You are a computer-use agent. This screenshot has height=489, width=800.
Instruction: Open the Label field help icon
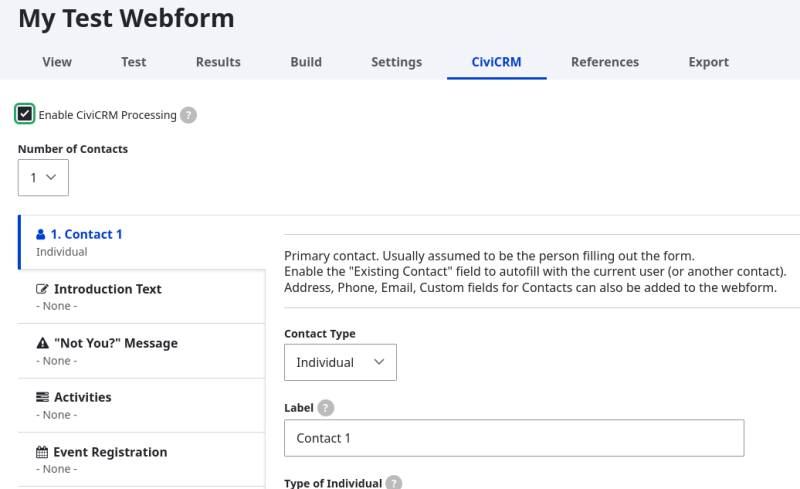coord(326,408)
